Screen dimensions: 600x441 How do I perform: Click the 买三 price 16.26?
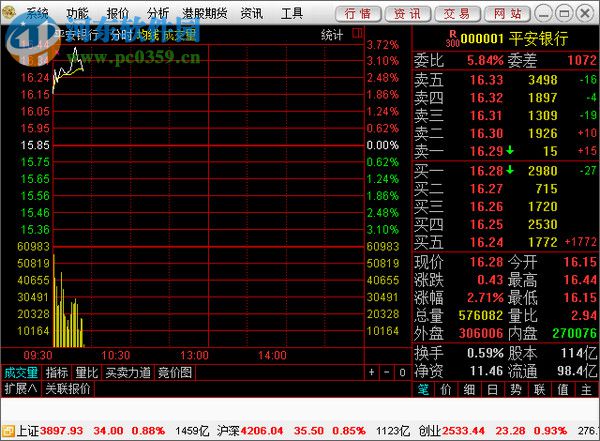[486, 207]
